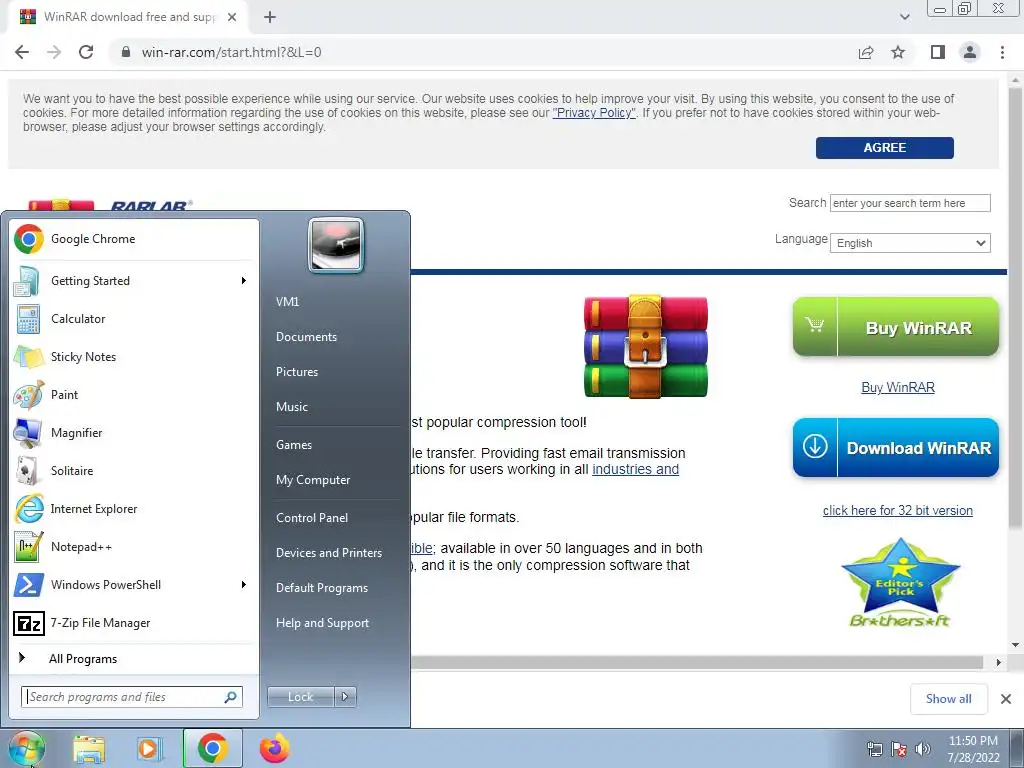The width and height of the screenshot is (1024, 768).
Task: Click the blue Download WinRAR button
Action: pos(896,448)
